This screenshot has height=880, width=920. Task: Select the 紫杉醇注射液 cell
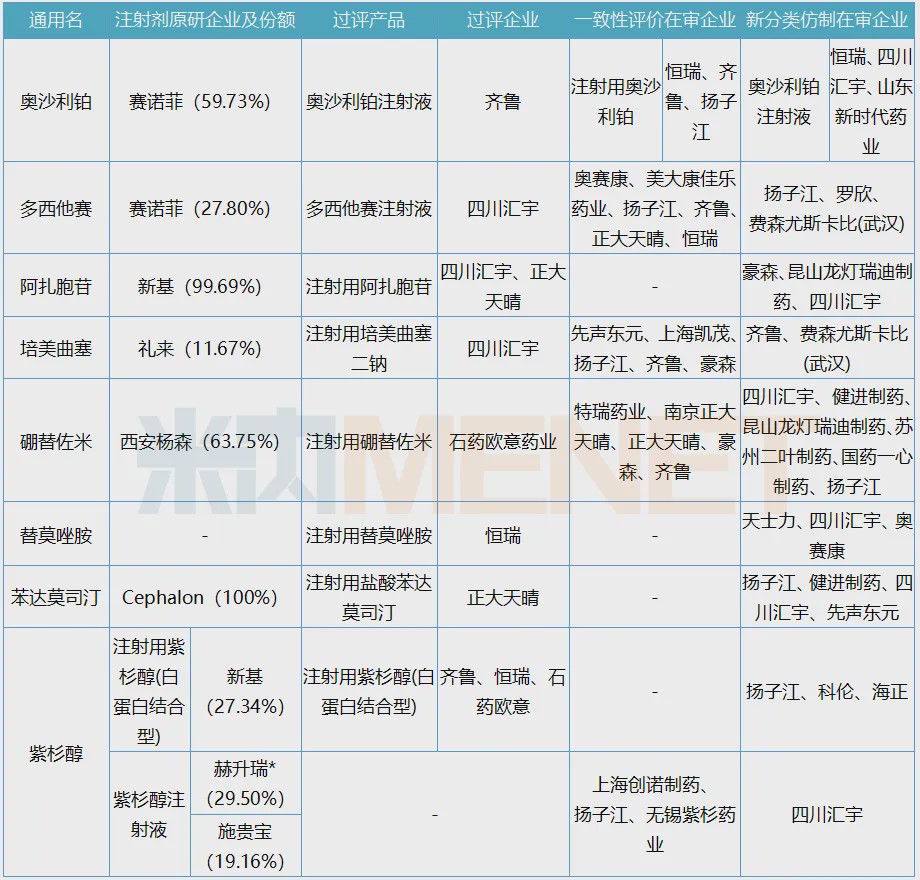pos(150,814)
